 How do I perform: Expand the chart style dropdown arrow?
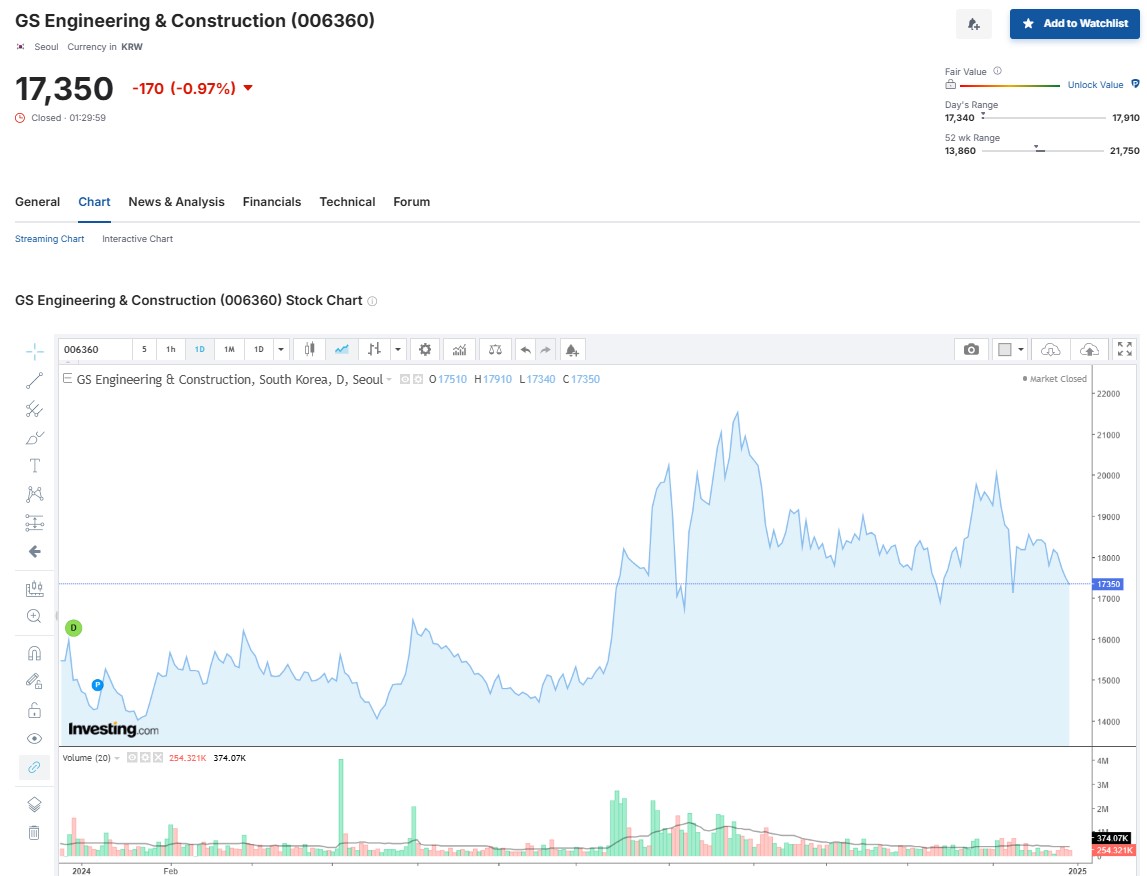pos(398,350)
